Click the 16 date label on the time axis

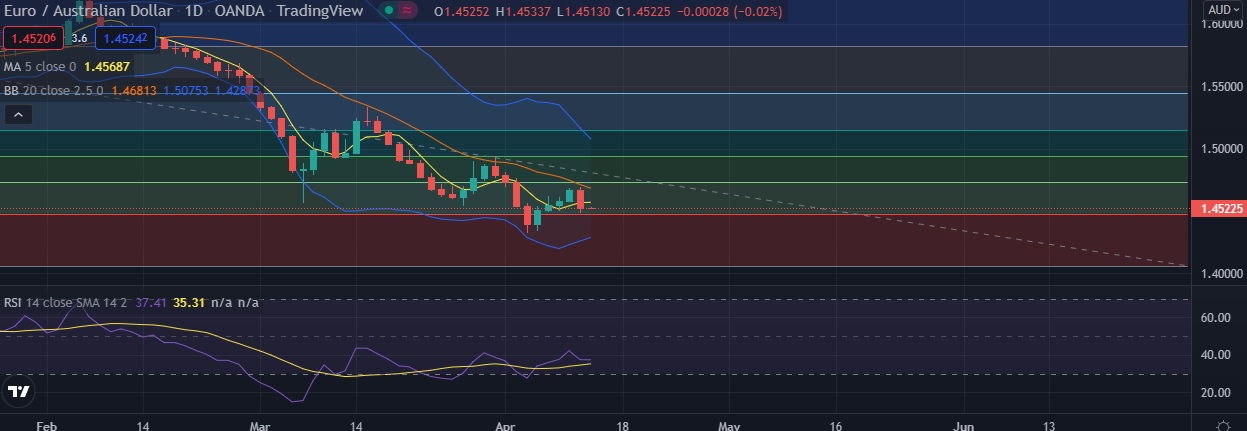click(835, 426)
